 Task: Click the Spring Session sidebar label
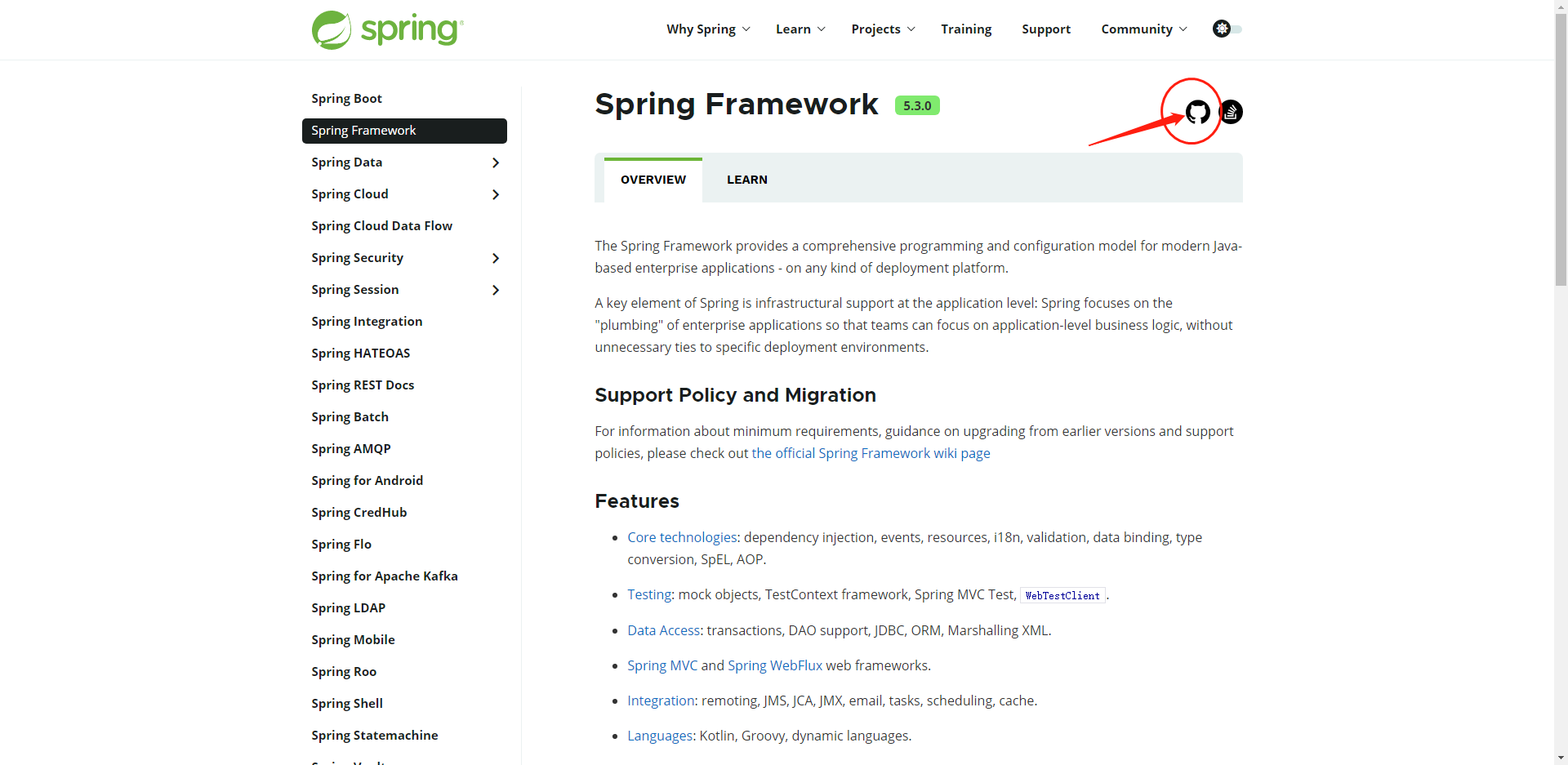click(354, 290)
